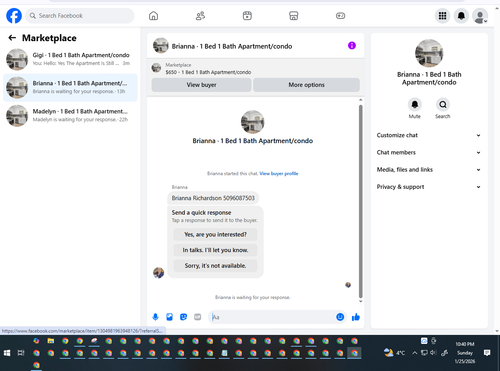The image size is (500, 371).
Task: Select the Brianna conversation in the list
Action: pyautogui.click(x=70, y=87)
